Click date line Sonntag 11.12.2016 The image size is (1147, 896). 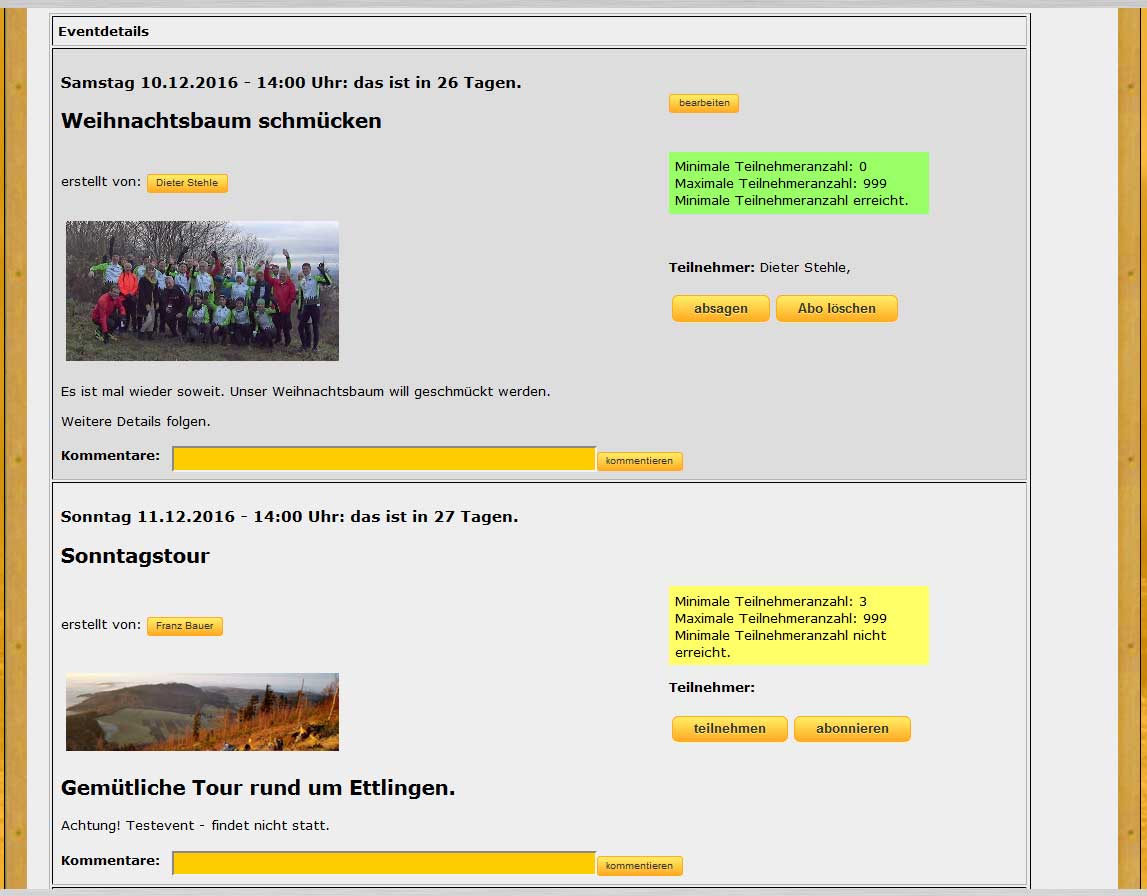(x=290, y=516)
